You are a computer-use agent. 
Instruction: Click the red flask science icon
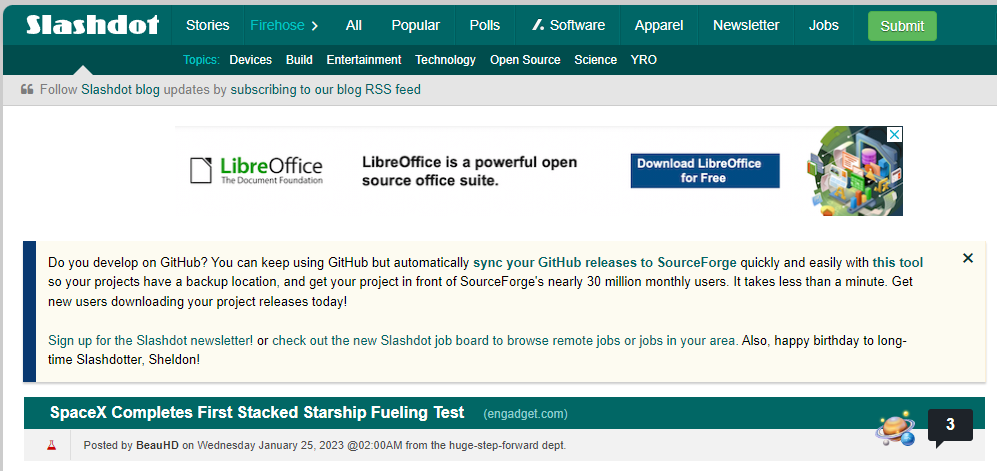52,445
